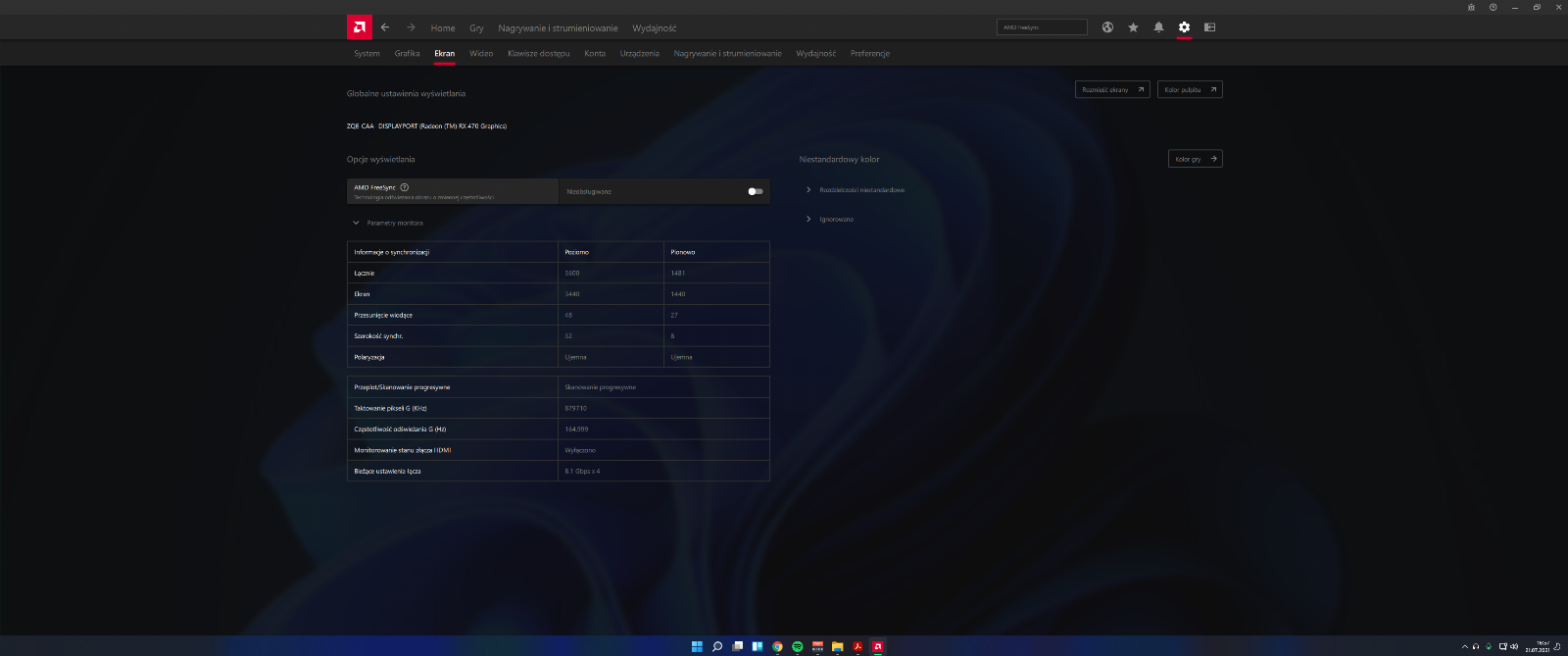Toggle the sidebar panel layout icon
The image size is (1568, 656).
(x=1209, y=27)
